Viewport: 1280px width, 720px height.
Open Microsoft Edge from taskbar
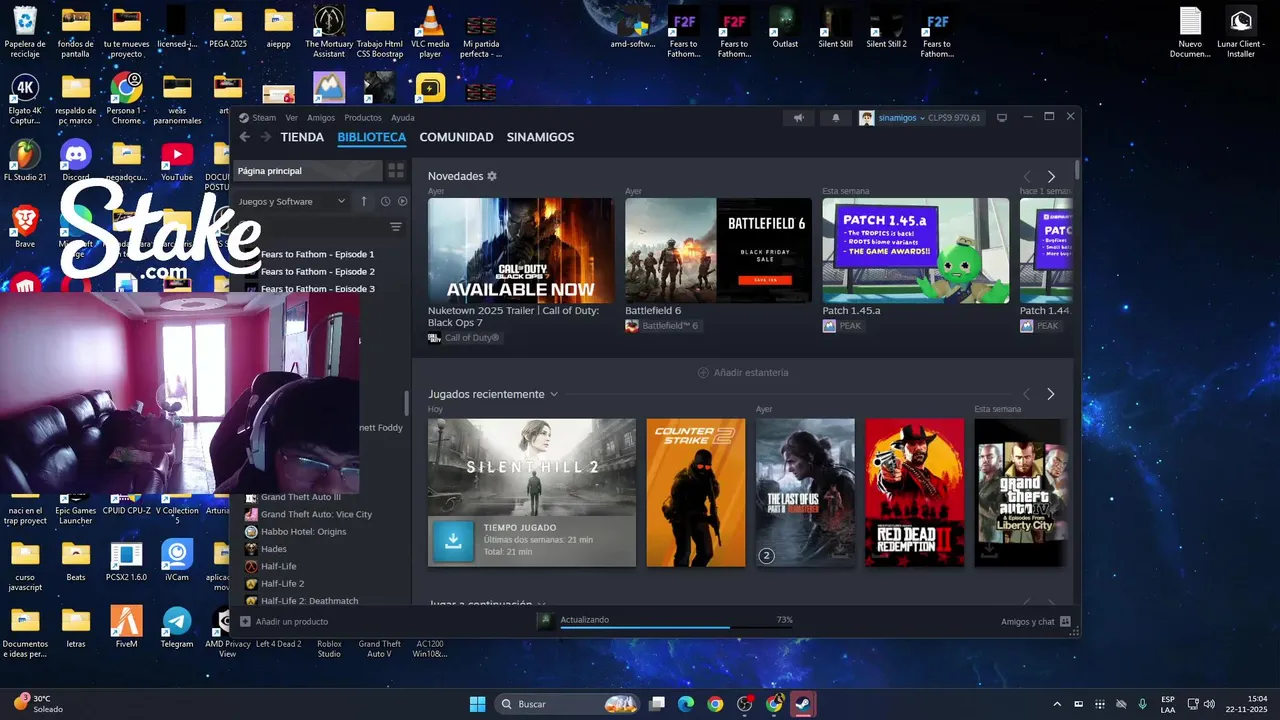pos(686,704)
